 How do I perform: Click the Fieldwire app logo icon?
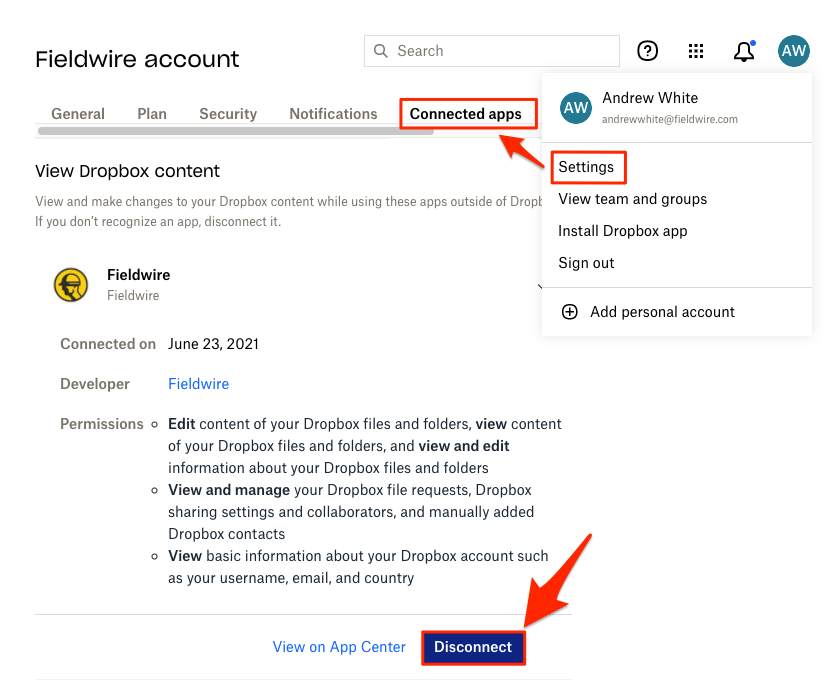[70, 284]
